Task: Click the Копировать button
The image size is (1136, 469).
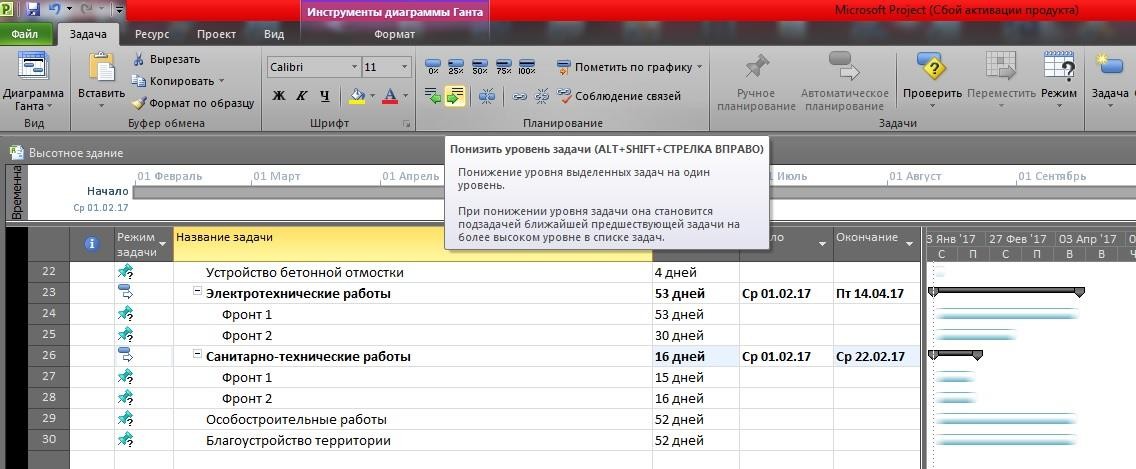Action: click(172, 81)
